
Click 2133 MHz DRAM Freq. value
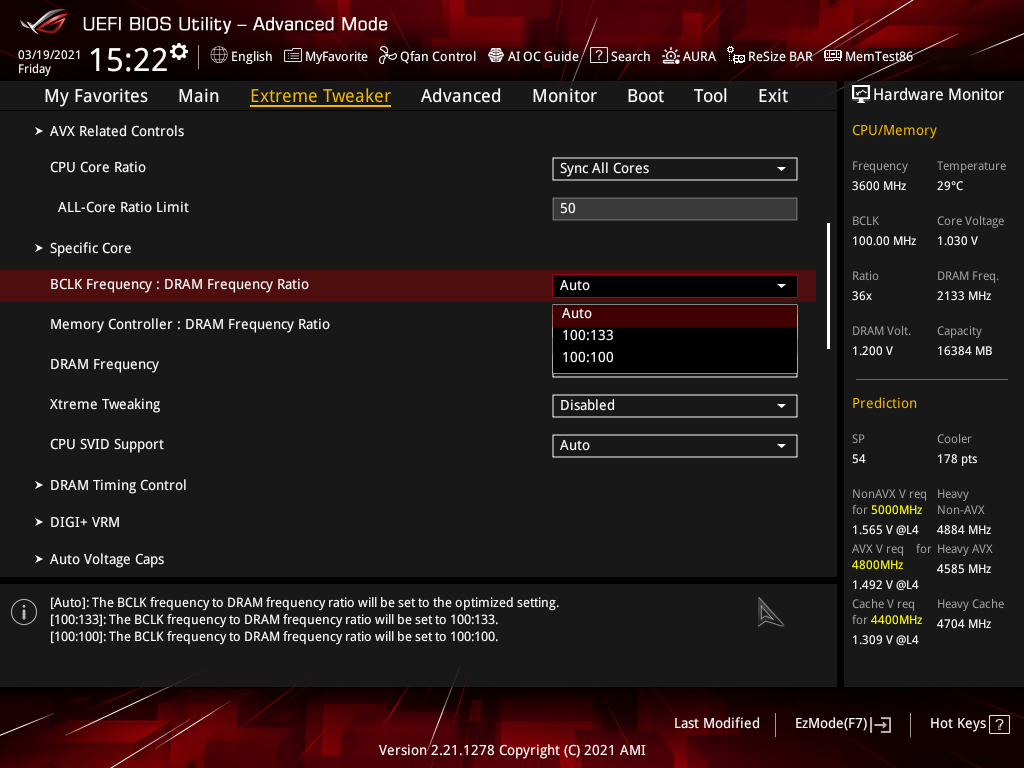pyautogui.click(x=964, y=296)
